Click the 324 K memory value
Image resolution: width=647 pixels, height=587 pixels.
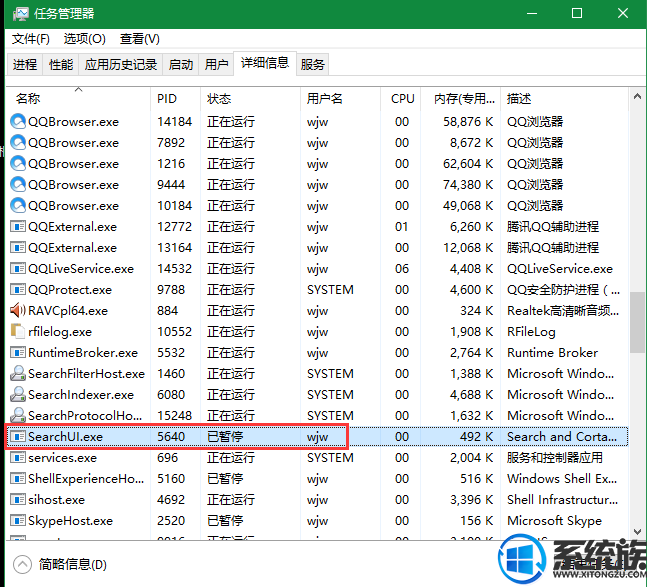click(477, 311)
